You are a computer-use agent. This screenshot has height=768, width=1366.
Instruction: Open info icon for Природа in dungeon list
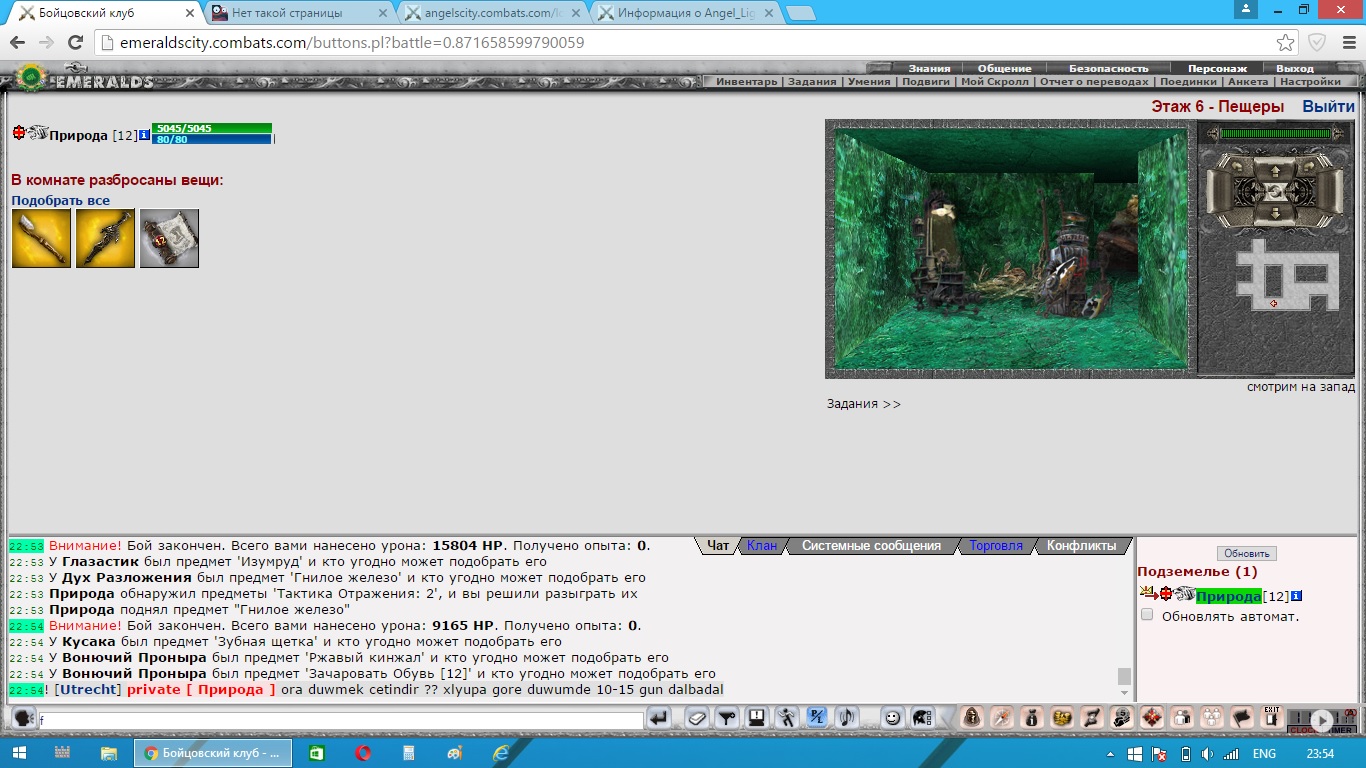click(1297, 596)
